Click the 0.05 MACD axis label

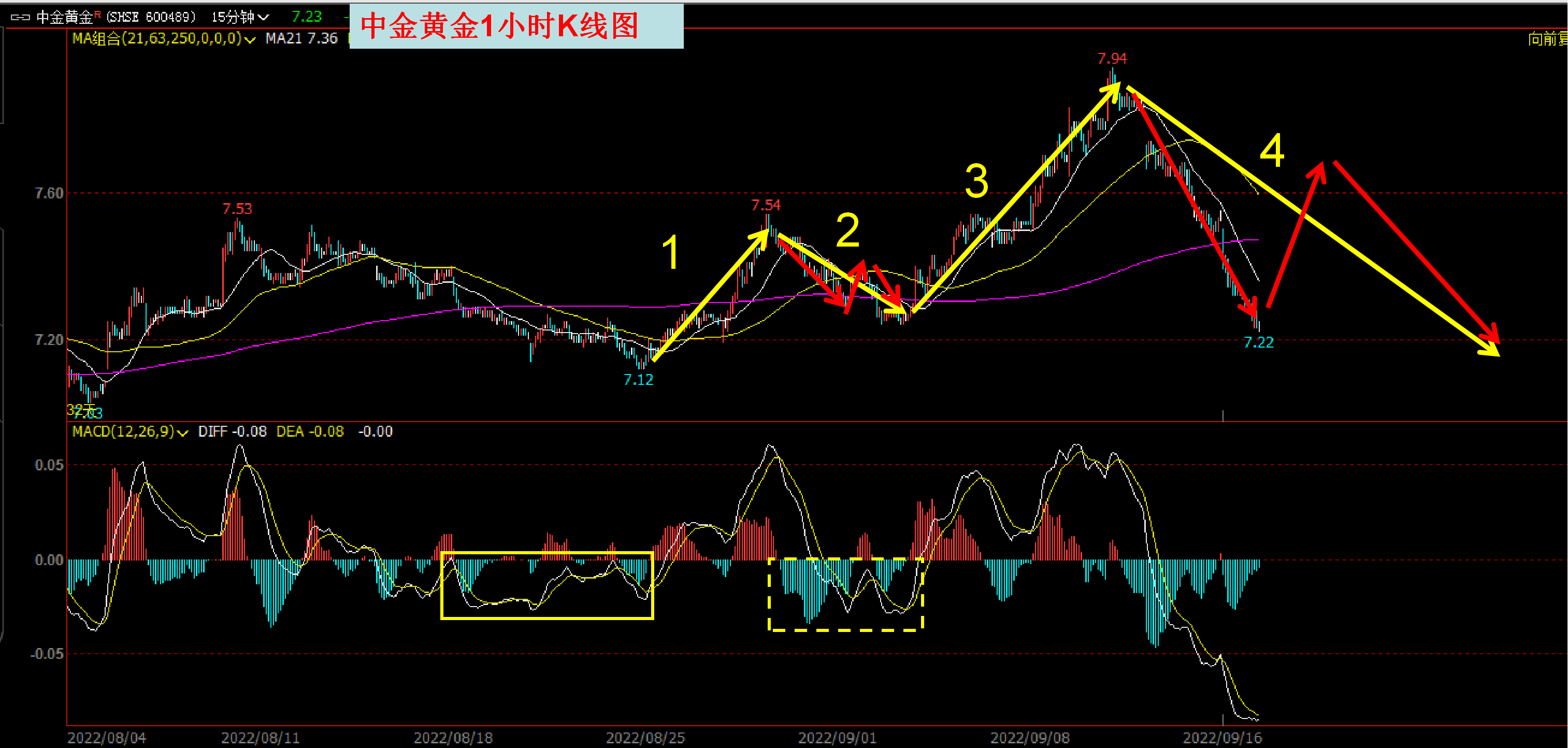[49, 466]
